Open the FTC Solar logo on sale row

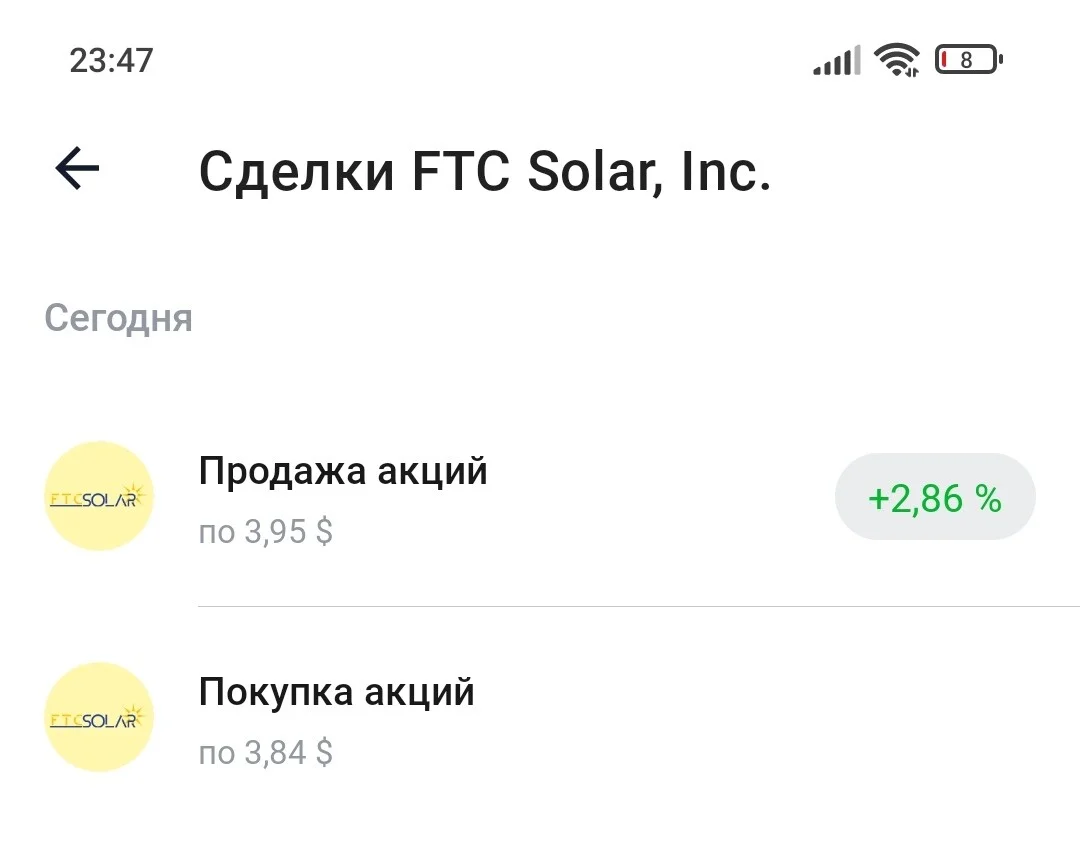[98, 496]
